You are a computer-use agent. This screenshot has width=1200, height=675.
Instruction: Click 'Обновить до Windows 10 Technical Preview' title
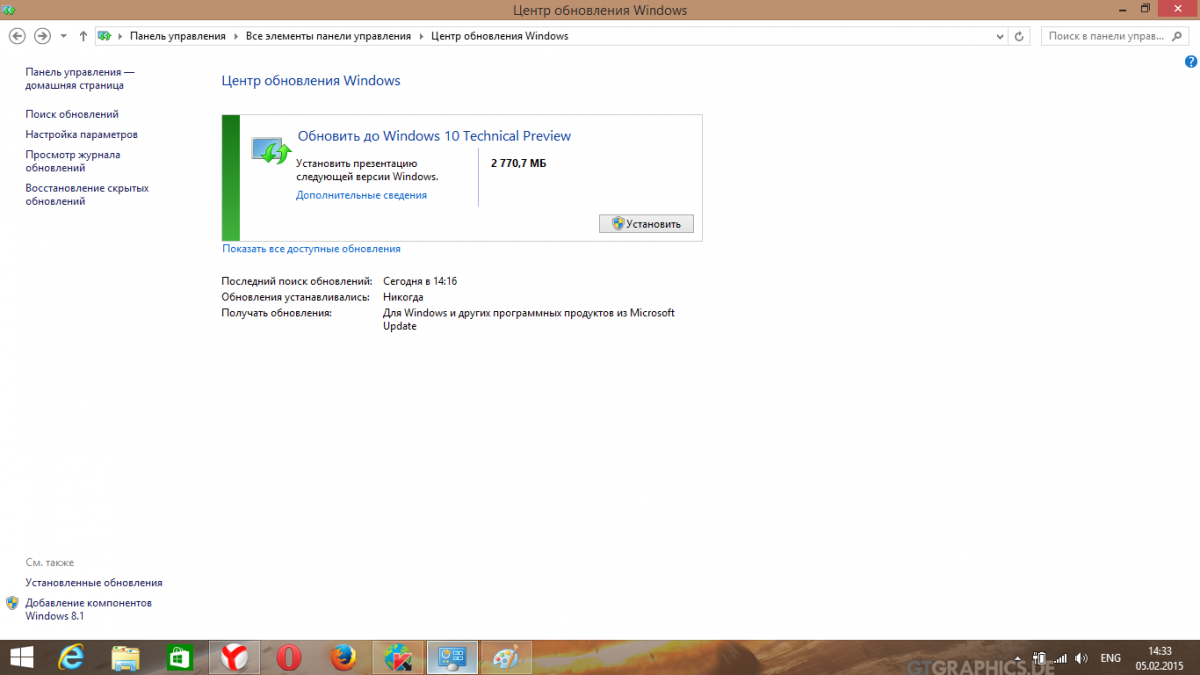(x=434, y=136)
